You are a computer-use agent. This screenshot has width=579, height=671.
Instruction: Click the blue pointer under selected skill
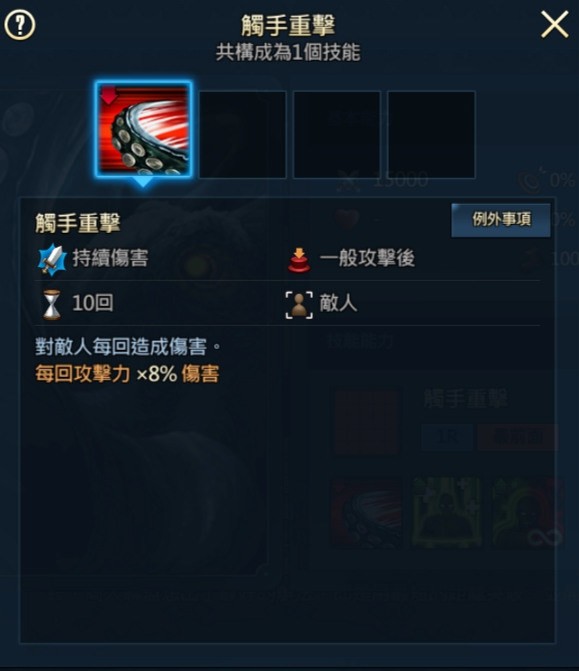(x=143, y=183)
